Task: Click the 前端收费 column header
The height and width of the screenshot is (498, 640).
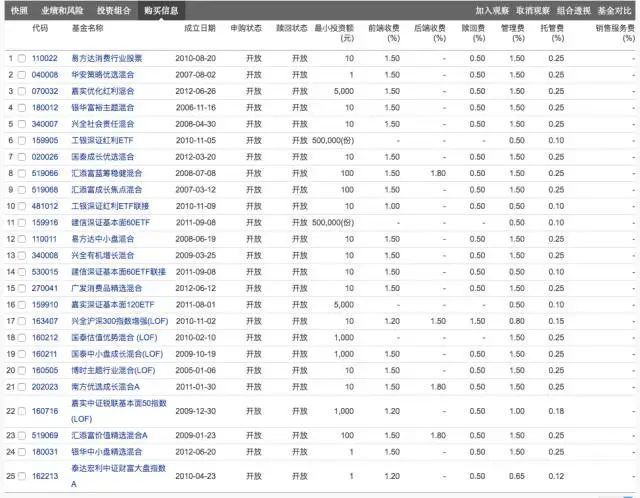Action: point(384,33)
